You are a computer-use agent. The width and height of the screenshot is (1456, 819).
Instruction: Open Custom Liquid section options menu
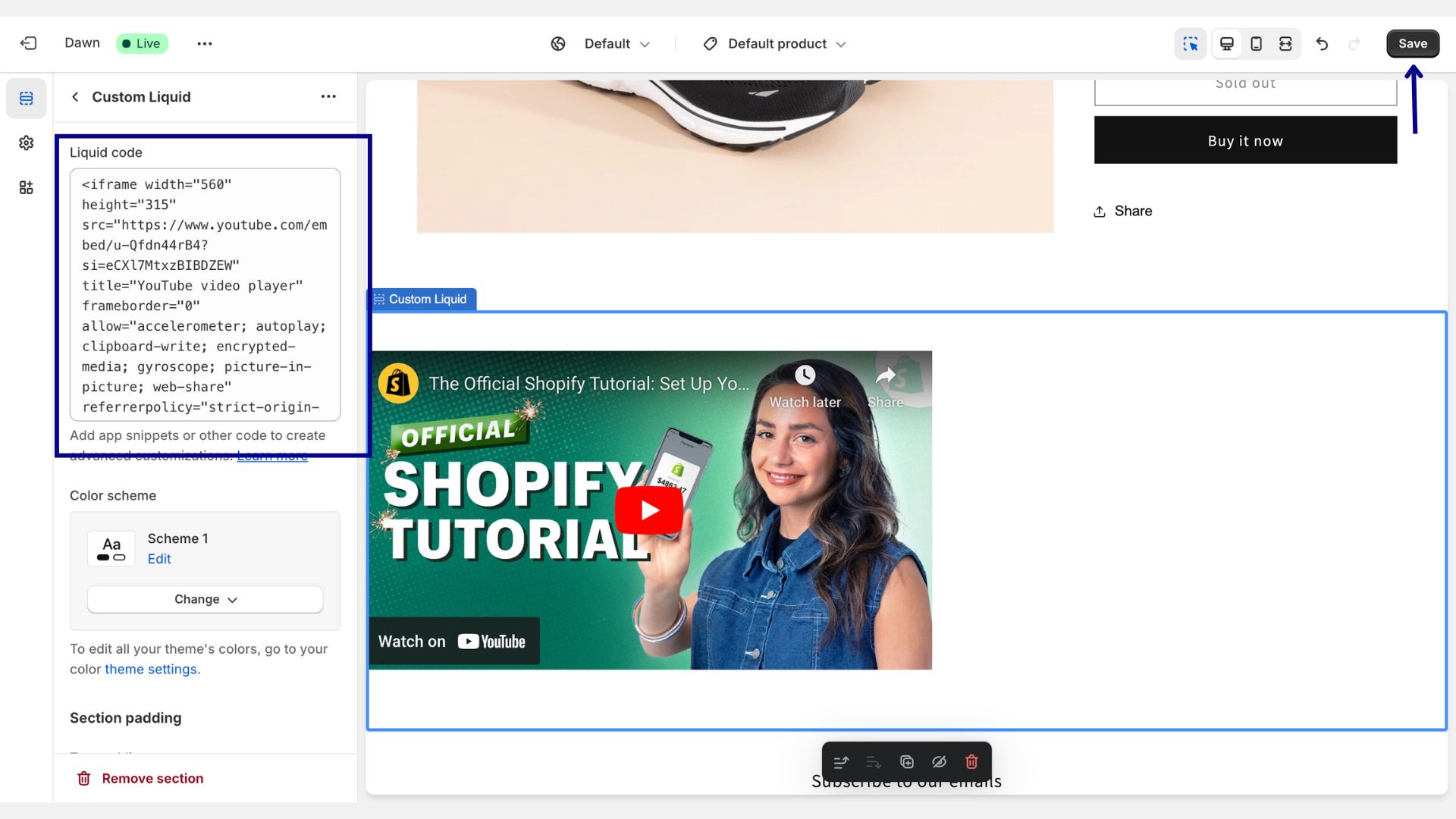[328, 96]
